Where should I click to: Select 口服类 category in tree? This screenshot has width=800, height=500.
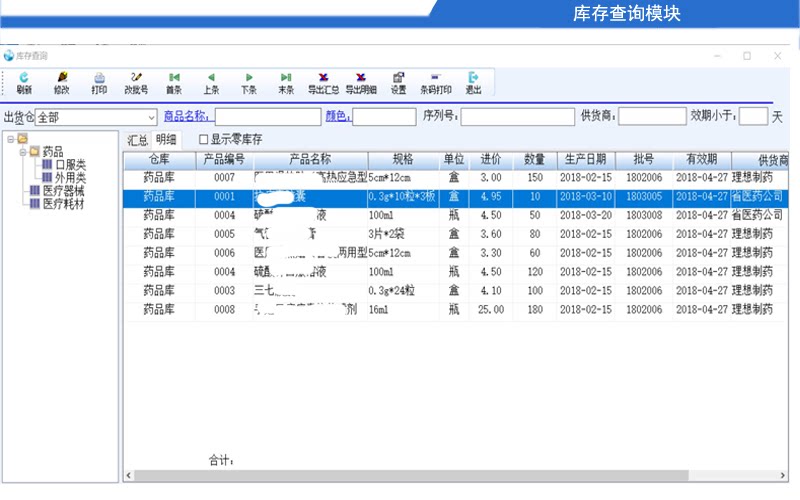click(70, 165)
